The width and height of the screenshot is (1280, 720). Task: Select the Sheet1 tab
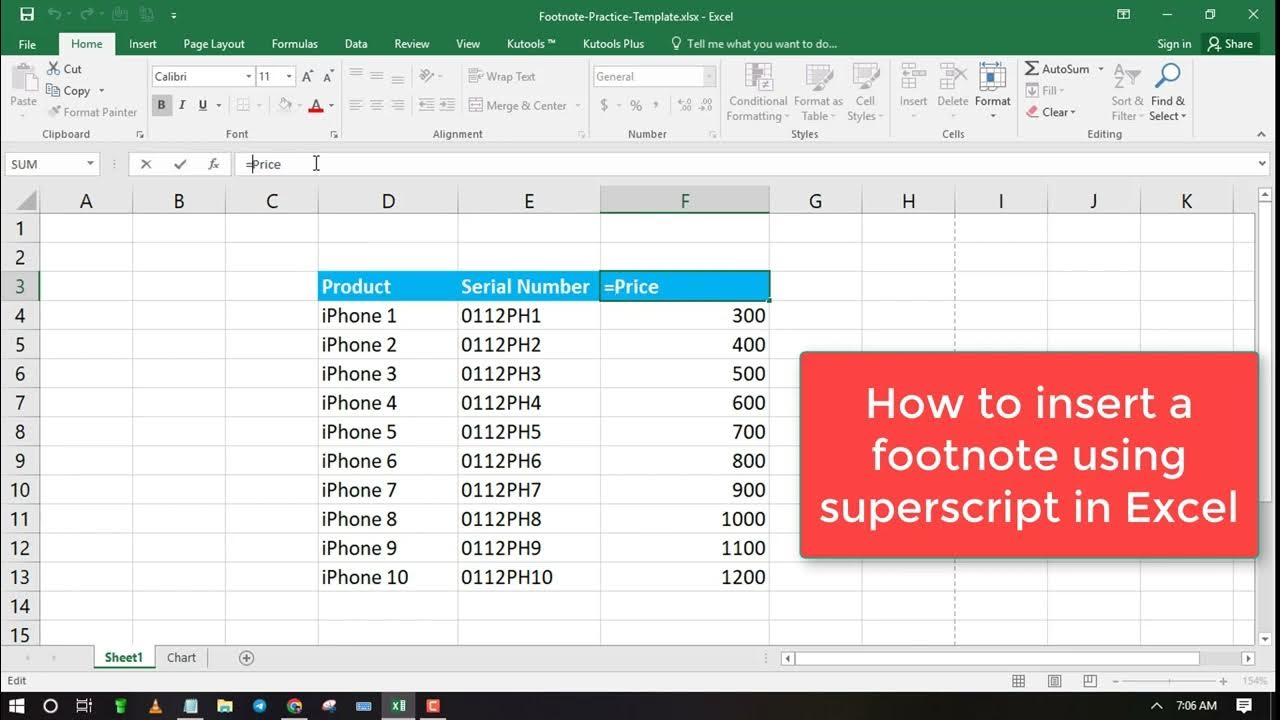(124, 658)
